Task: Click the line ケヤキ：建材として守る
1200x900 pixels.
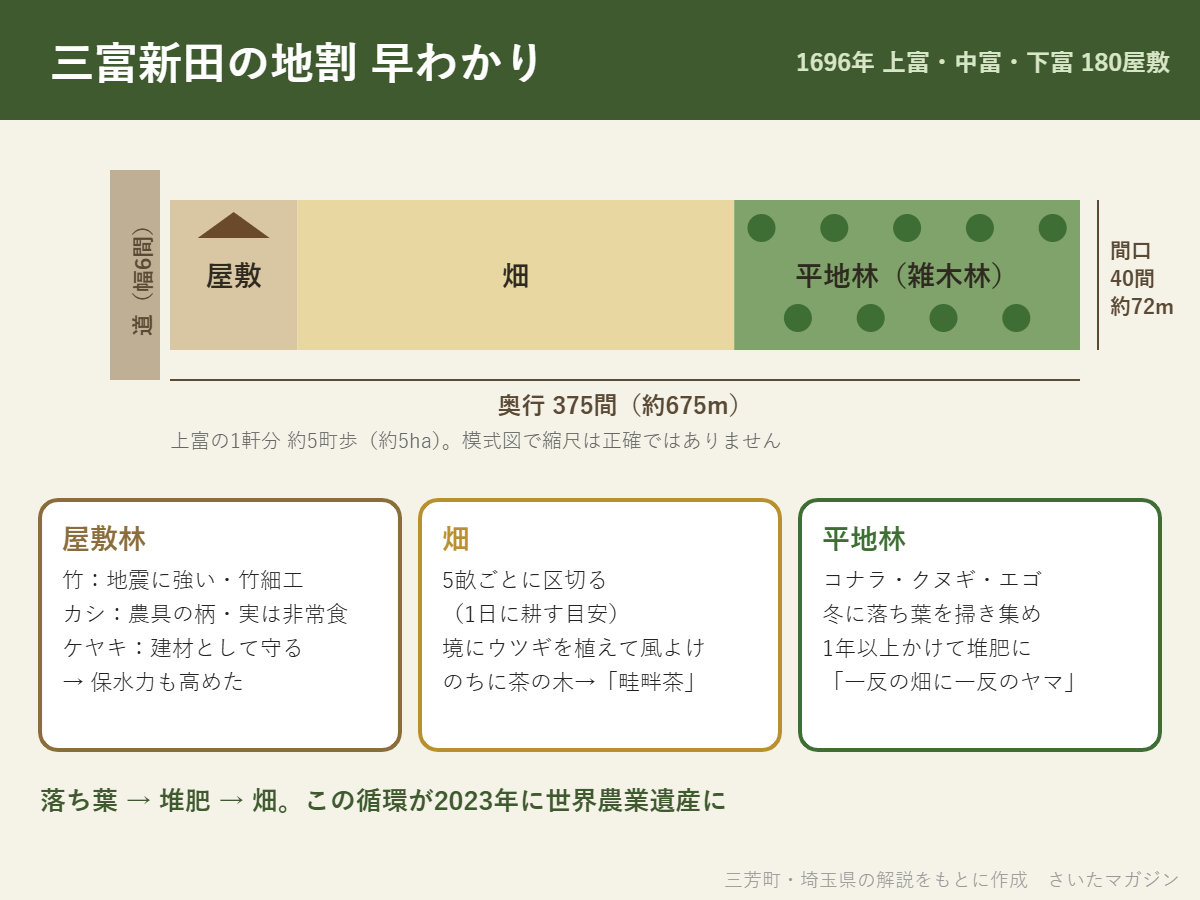Action: [x=183, y=648]
